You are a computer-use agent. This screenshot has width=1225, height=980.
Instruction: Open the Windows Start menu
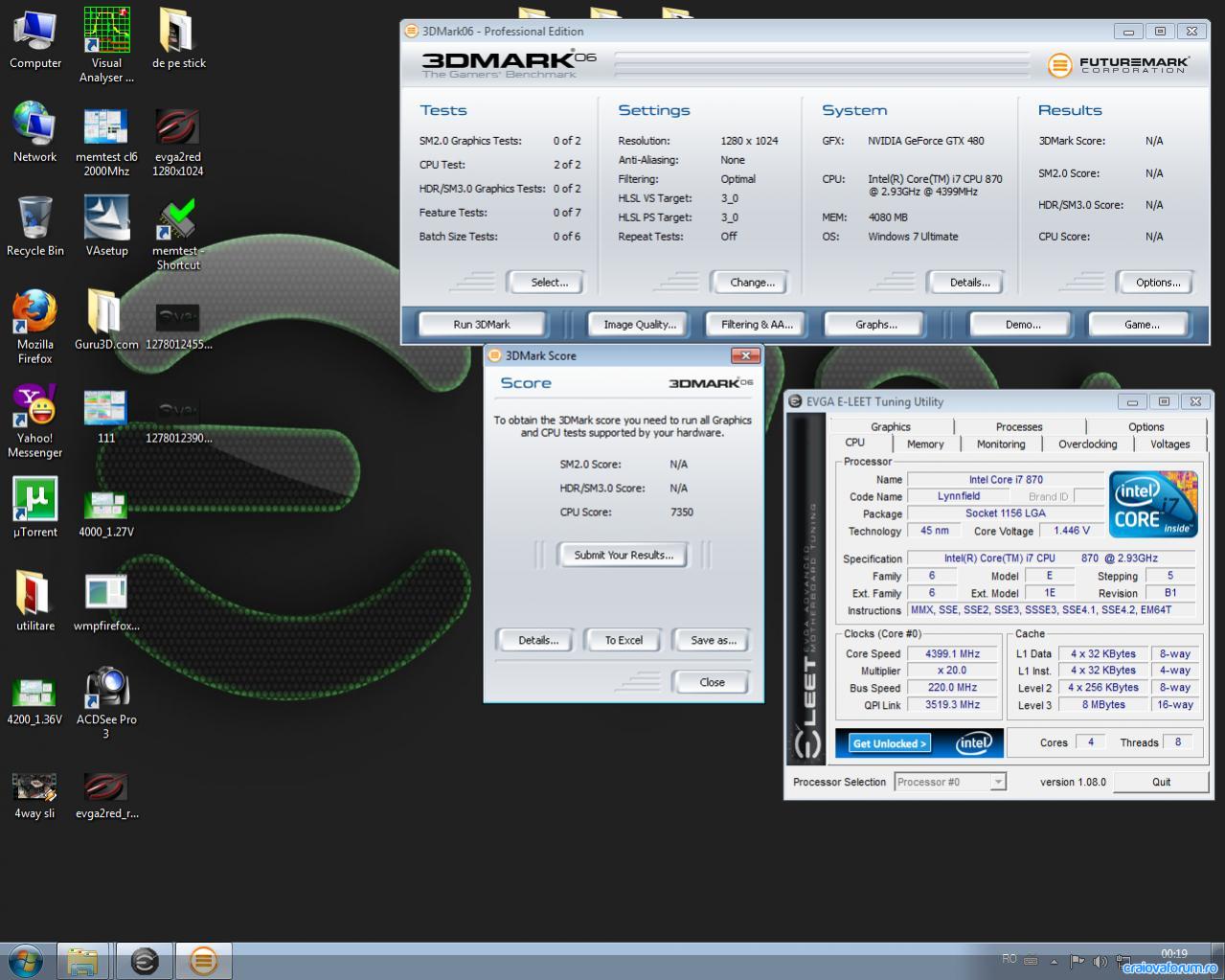tap(26, 960)
